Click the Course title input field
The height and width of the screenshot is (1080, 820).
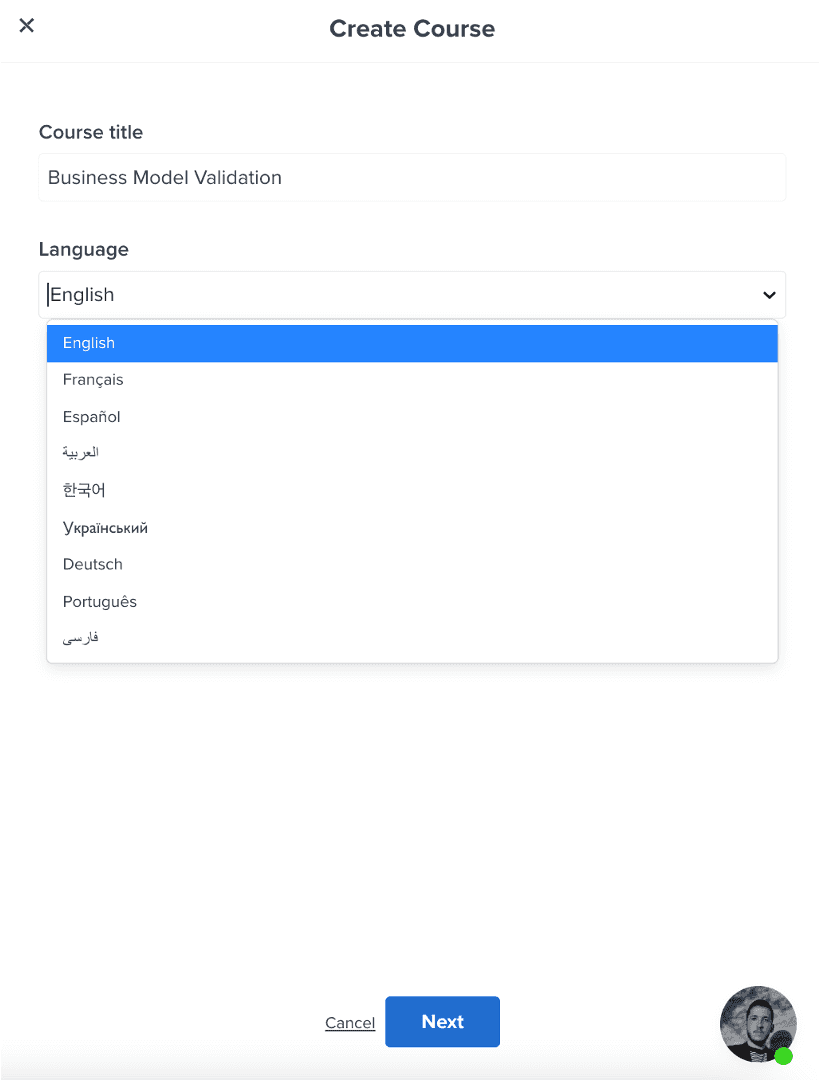[x=412, y=178]
